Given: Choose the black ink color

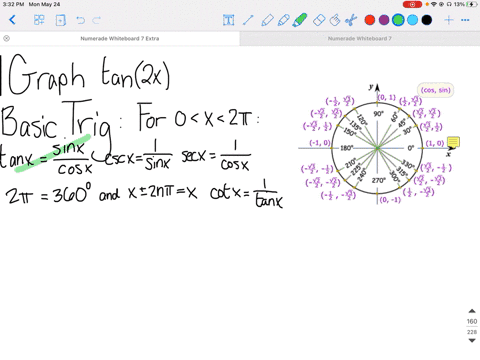Looking at the screenshot, I should [x=427, y=20].
